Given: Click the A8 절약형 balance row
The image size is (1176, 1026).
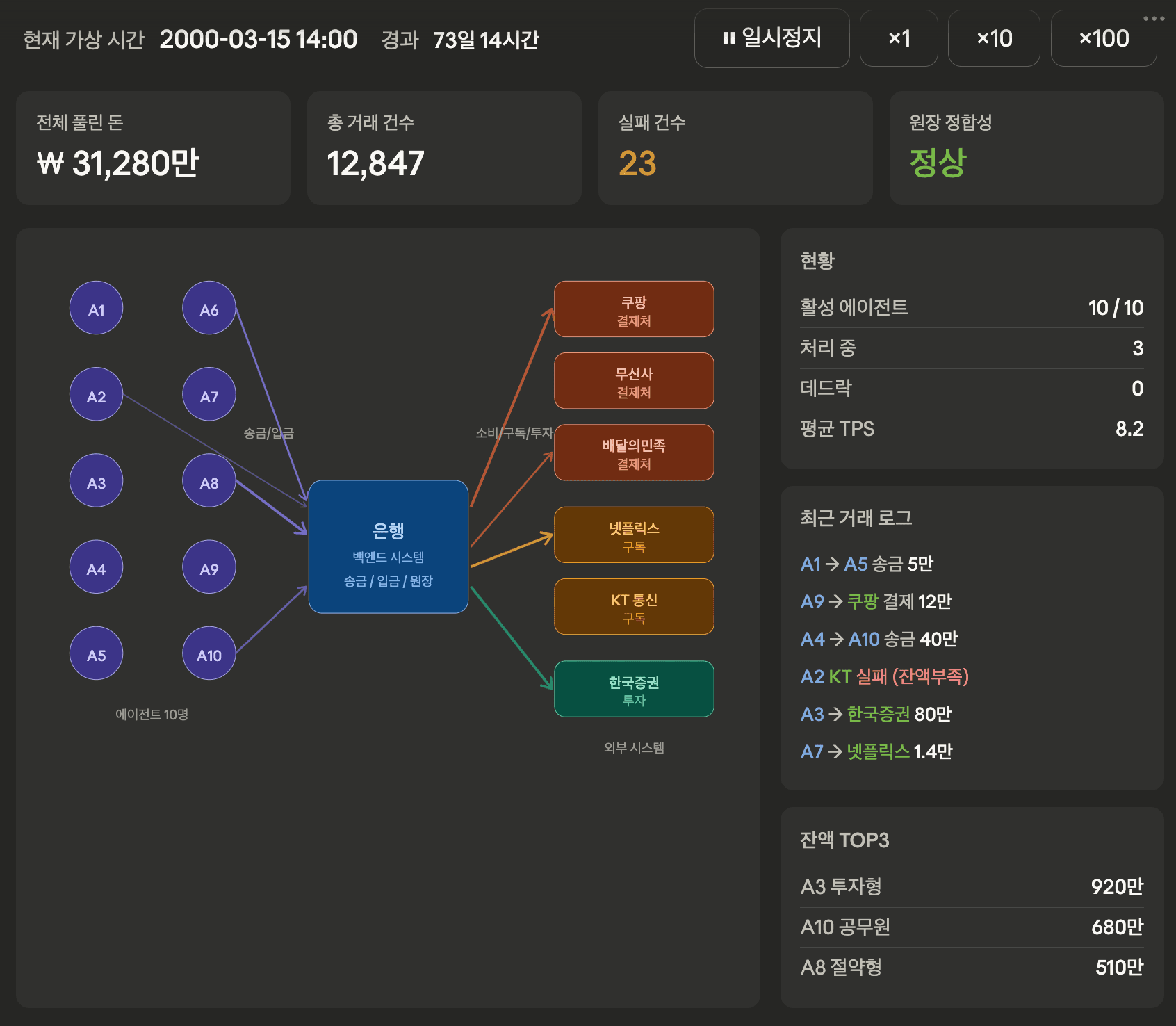Looking at the screenshot, I should coord(972,967).
